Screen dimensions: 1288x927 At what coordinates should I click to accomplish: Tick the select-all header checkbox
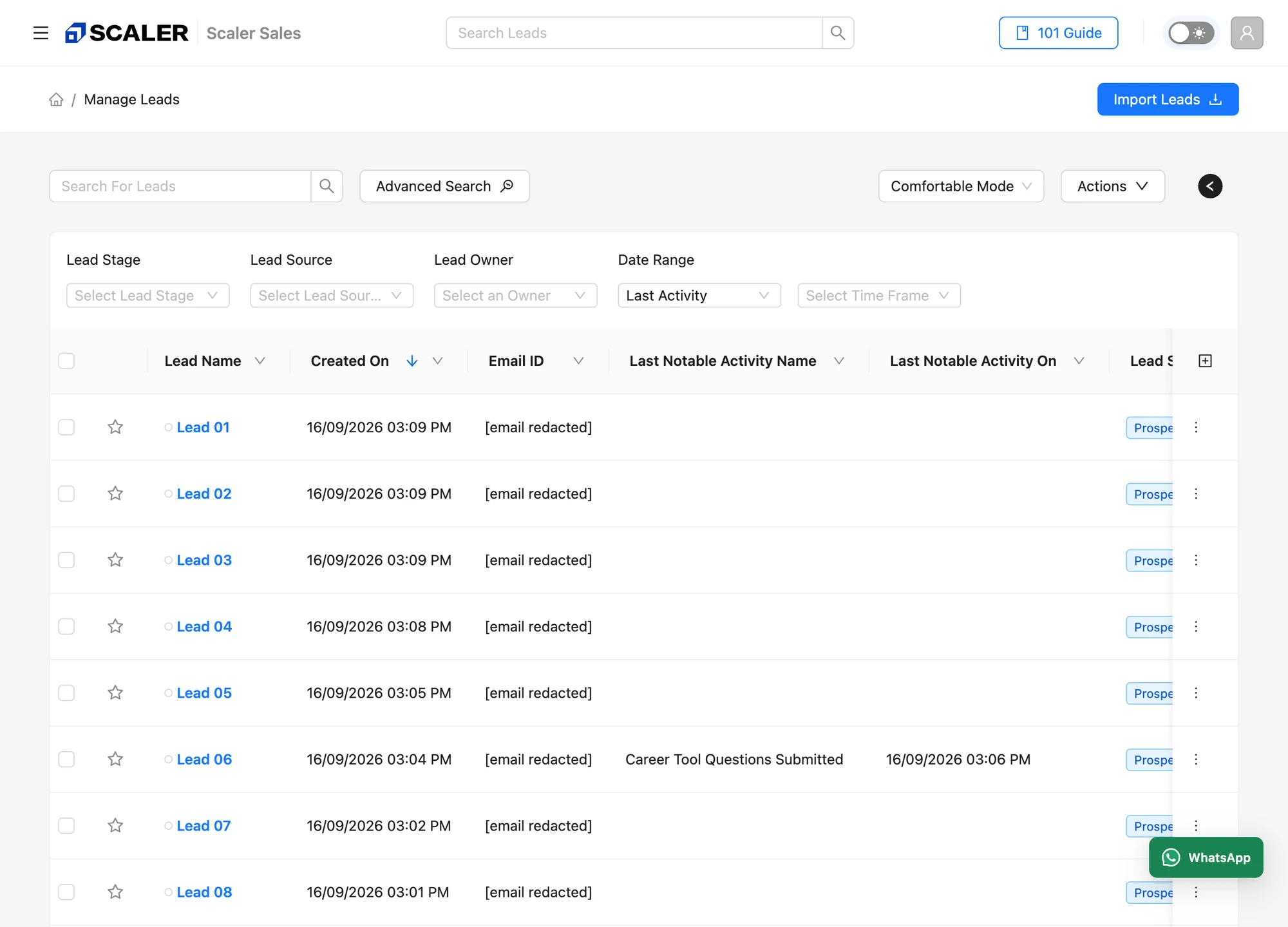[66, 361]
